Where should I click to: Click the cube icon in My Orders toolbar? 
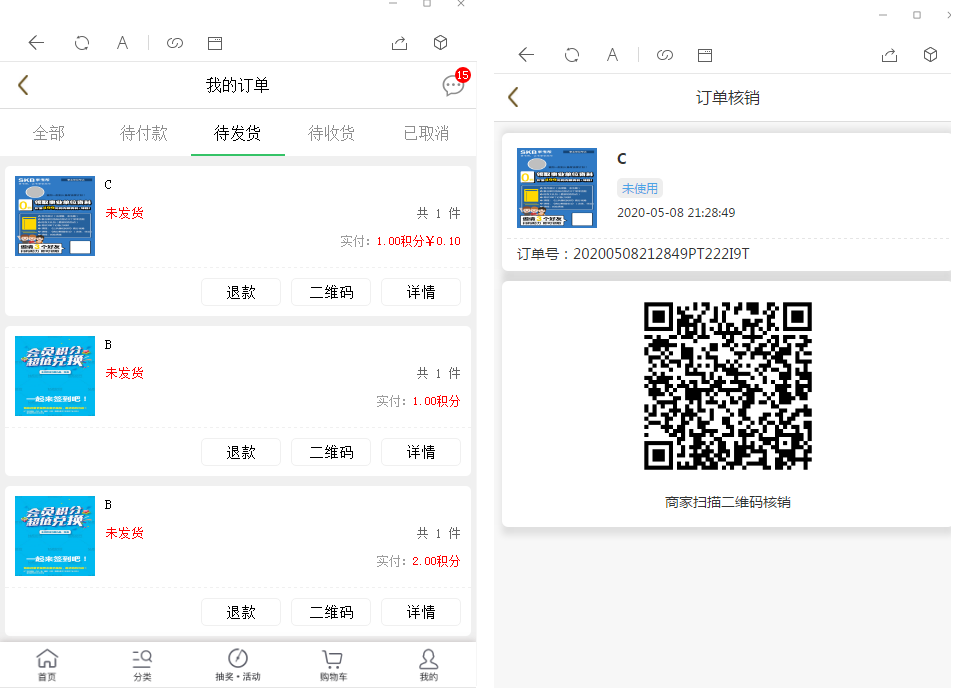(441, 42)
